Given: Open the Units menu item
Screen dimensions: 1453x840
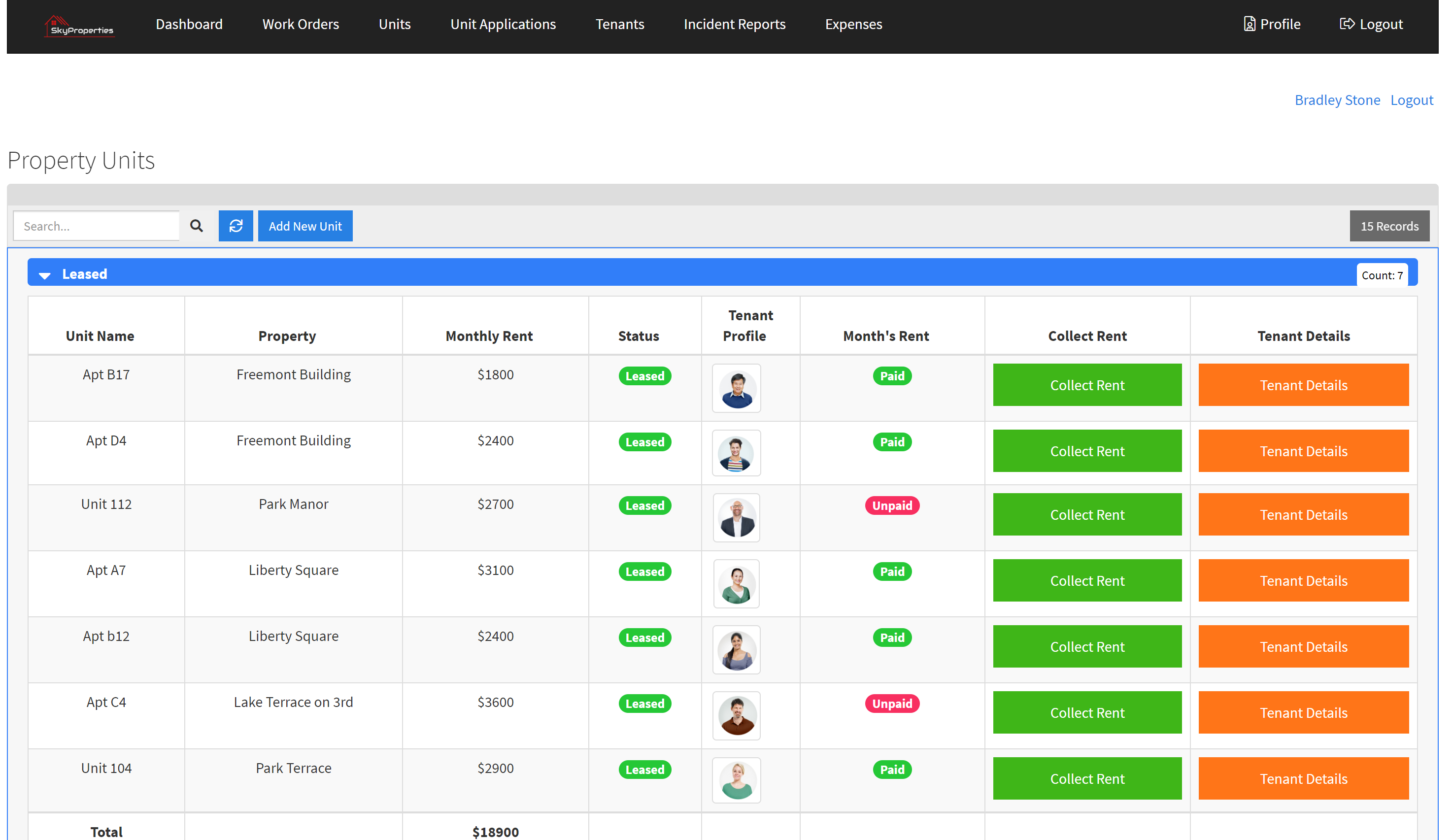Looking at the screenshot, I should tap(394, 24).
